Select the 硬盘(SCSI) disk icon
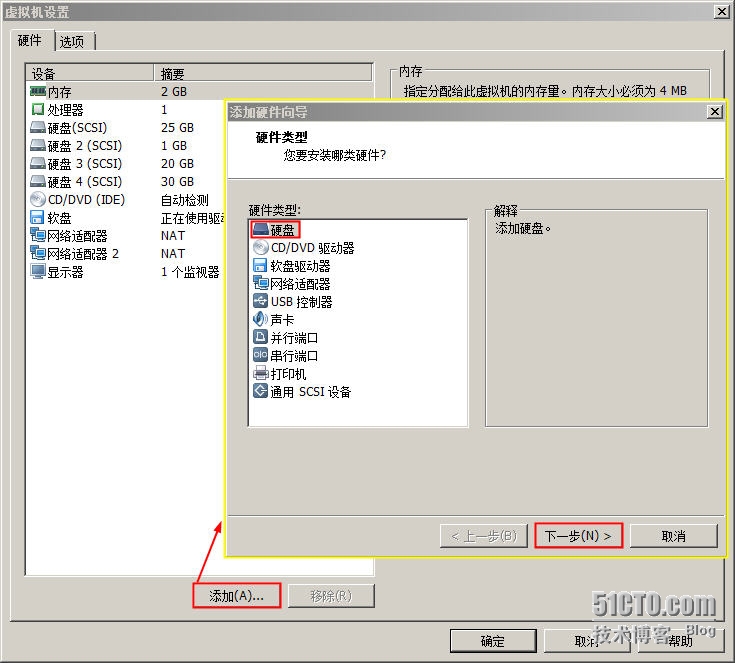 coord(38,127)
